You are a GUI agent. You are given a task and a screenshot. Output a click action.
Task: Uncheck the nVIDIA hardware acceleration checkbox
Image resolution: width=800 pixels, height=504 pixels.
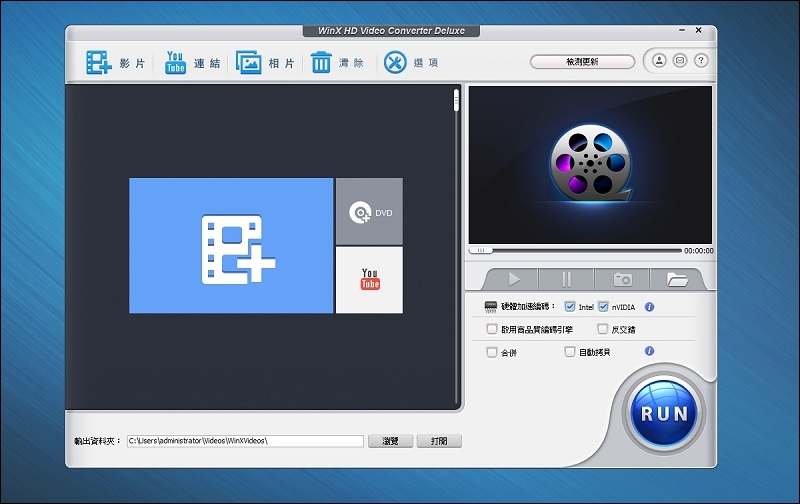604,307
